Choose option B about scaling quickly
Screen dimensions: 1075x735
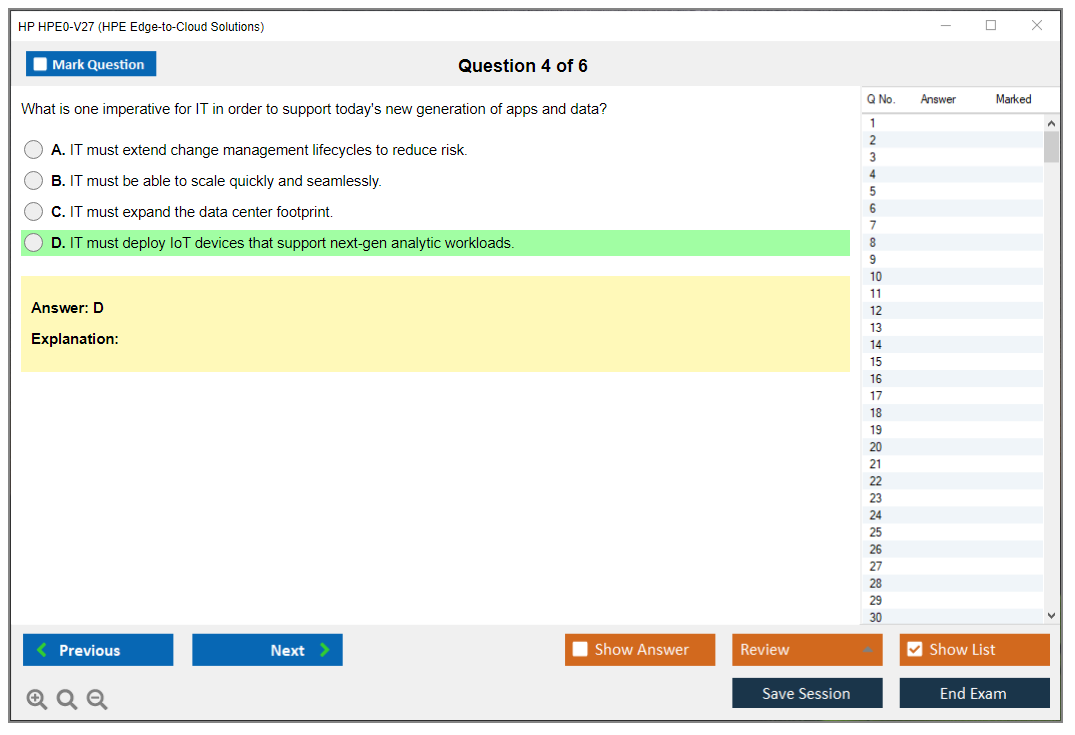[34, 181]
